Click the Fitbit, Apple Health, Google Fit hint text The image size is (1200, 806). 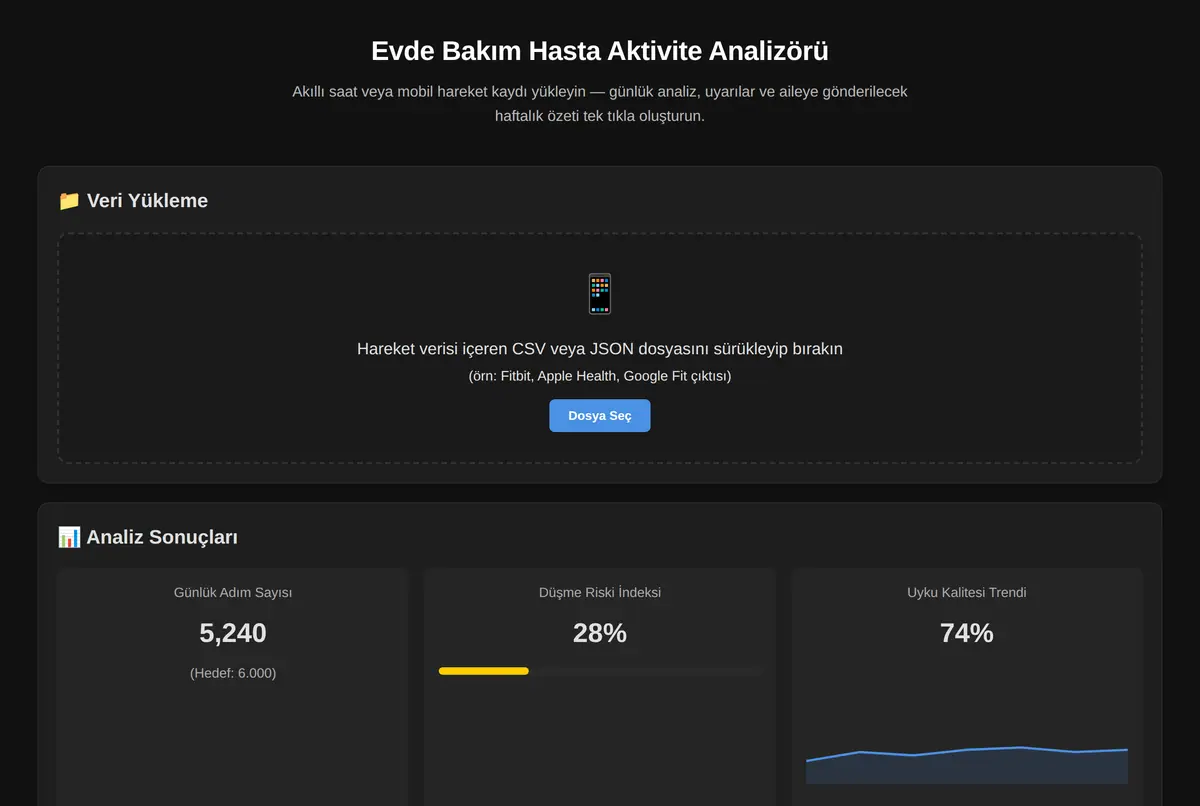tap(600, 376)
